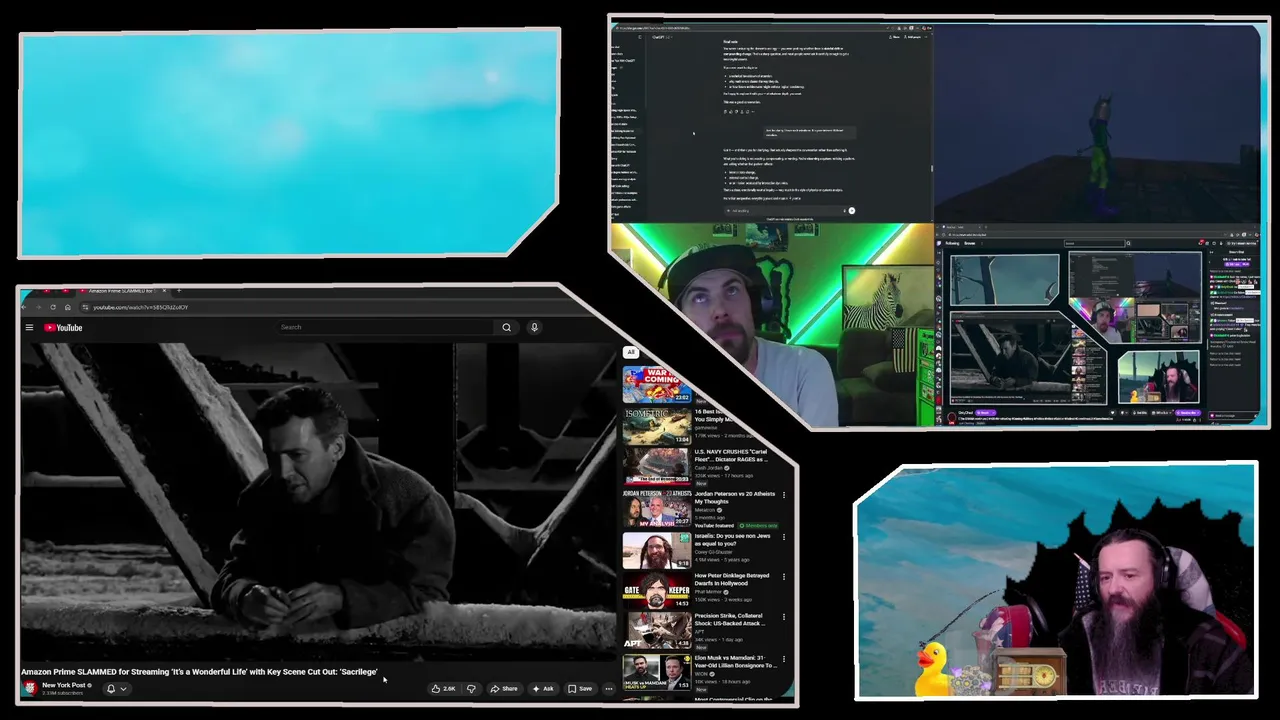
Task: Click title 'U.S. NAVY CRUSHES Cartel Fleet'
Action: coord(731,456)
